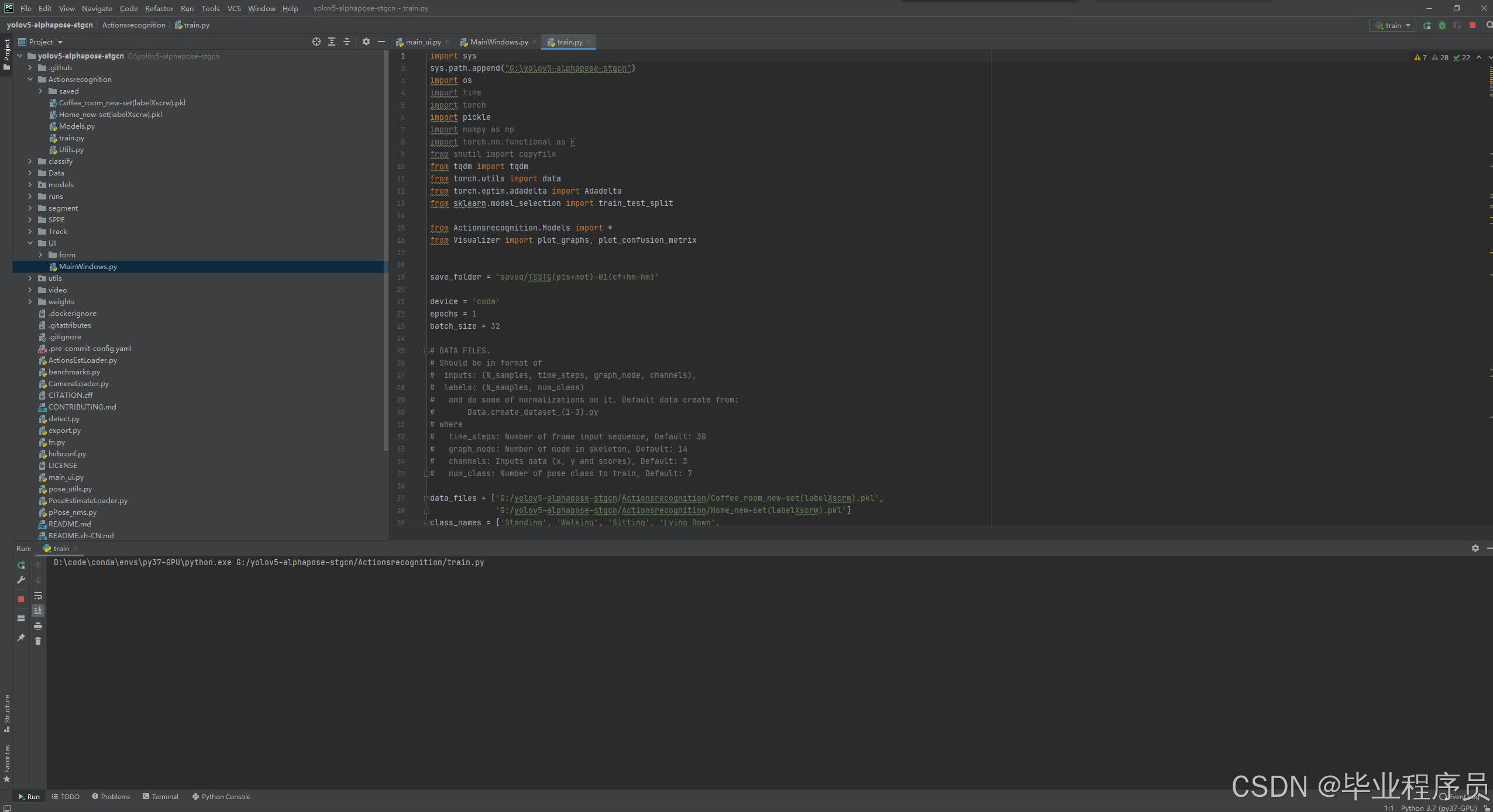1493x812 pixels.
Task: Open the Python Console tool window
Action: click(x=221, y=797)
